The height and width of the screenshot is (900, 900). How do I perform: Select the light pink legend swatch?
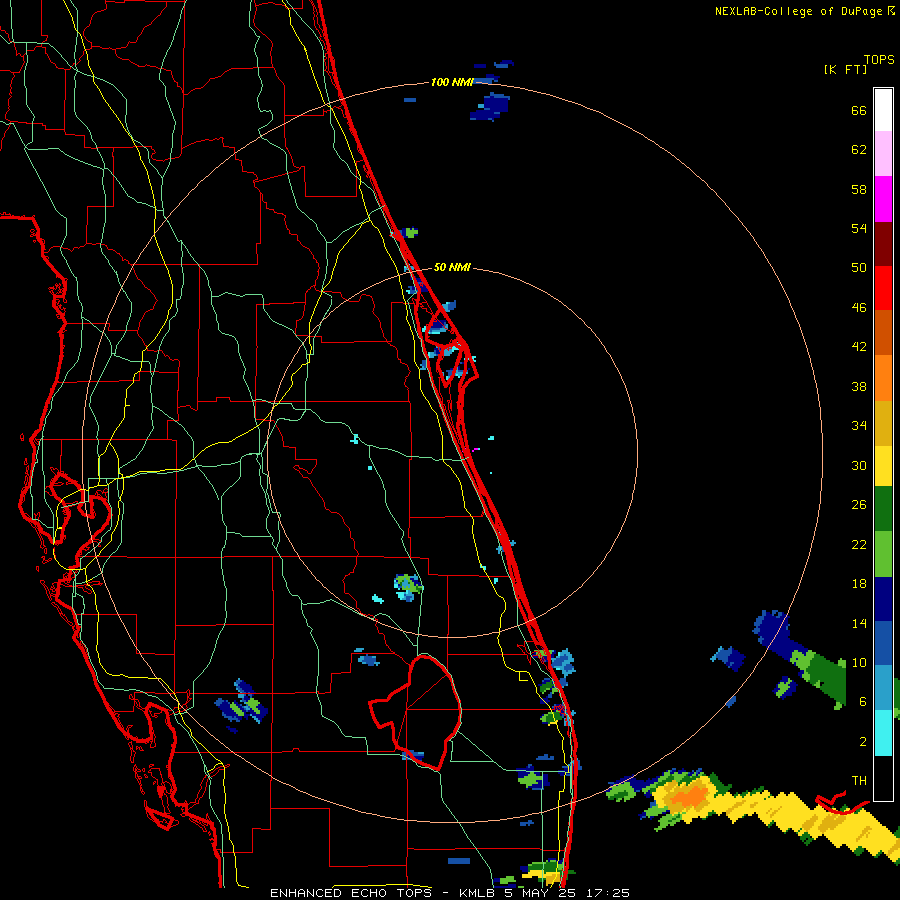pos(883,154)
